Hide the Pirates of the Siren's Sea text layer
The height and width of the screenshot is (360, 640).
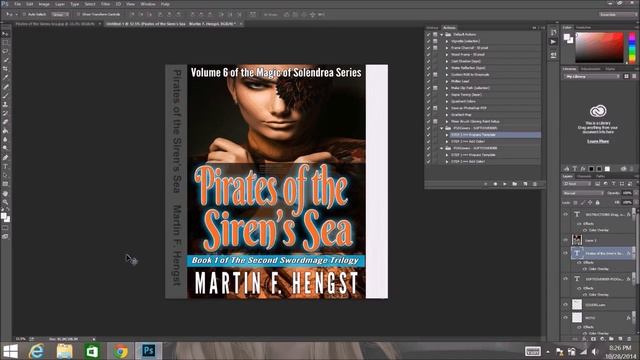tap(566, 253)
